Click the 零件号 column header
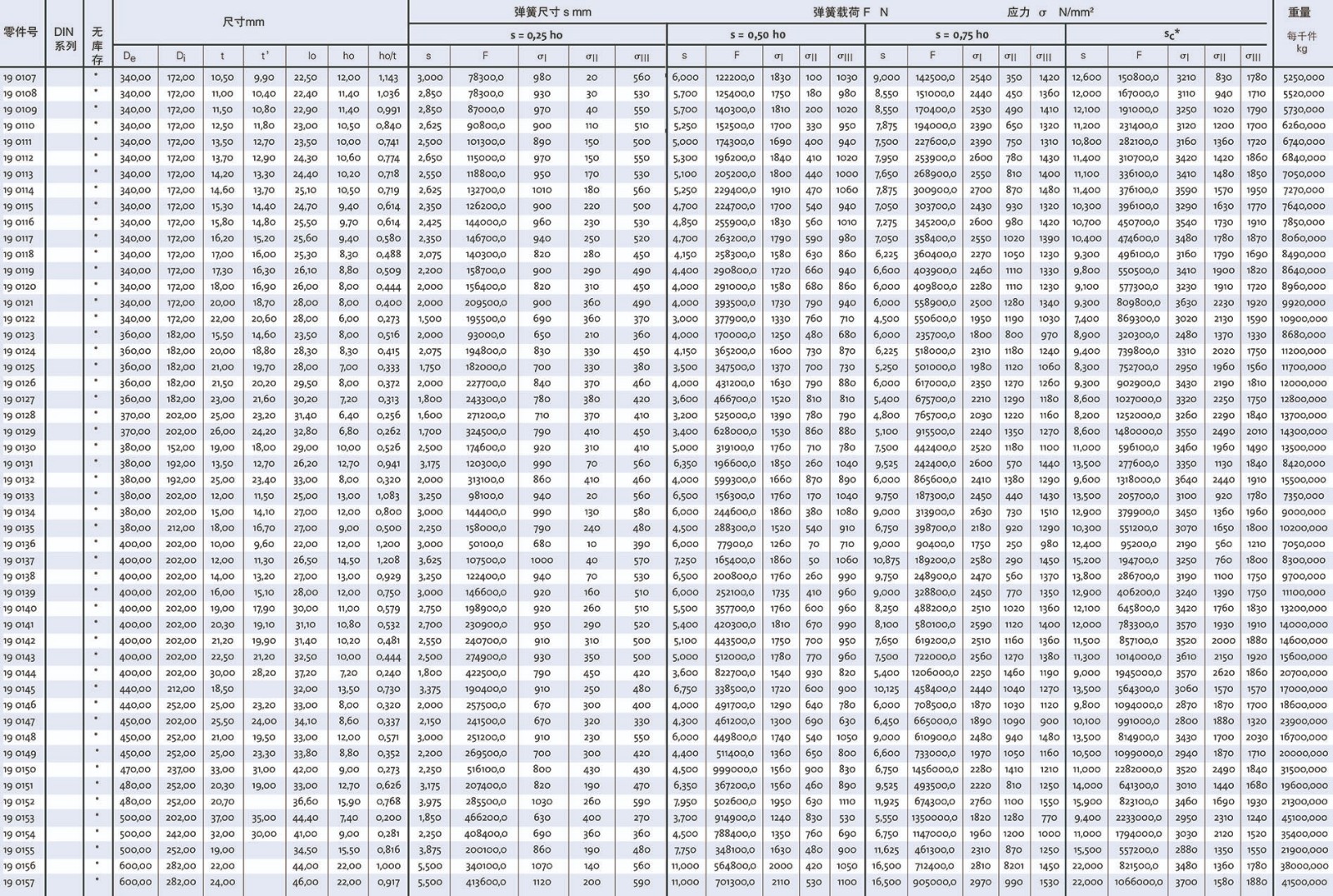The height and width of the screenshot is (896, 1333). click(21, 32)
